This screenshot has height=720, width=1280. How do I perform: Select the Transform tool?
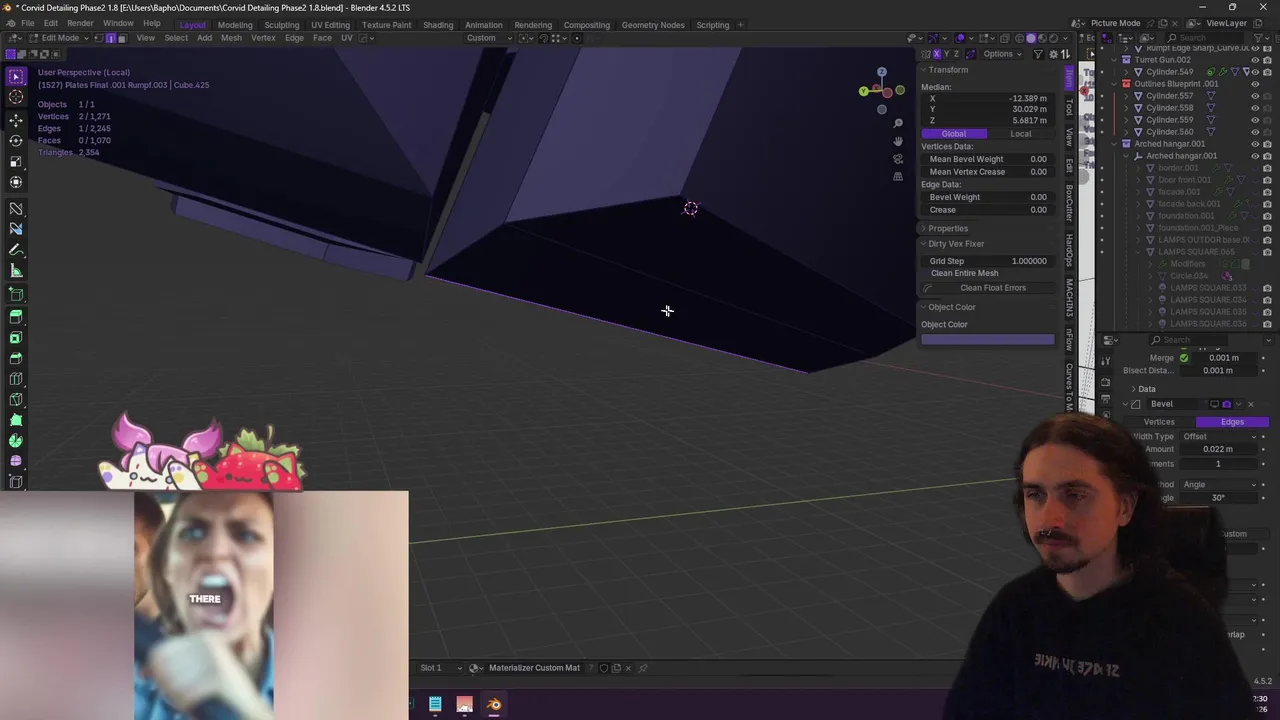click(16, 183)
